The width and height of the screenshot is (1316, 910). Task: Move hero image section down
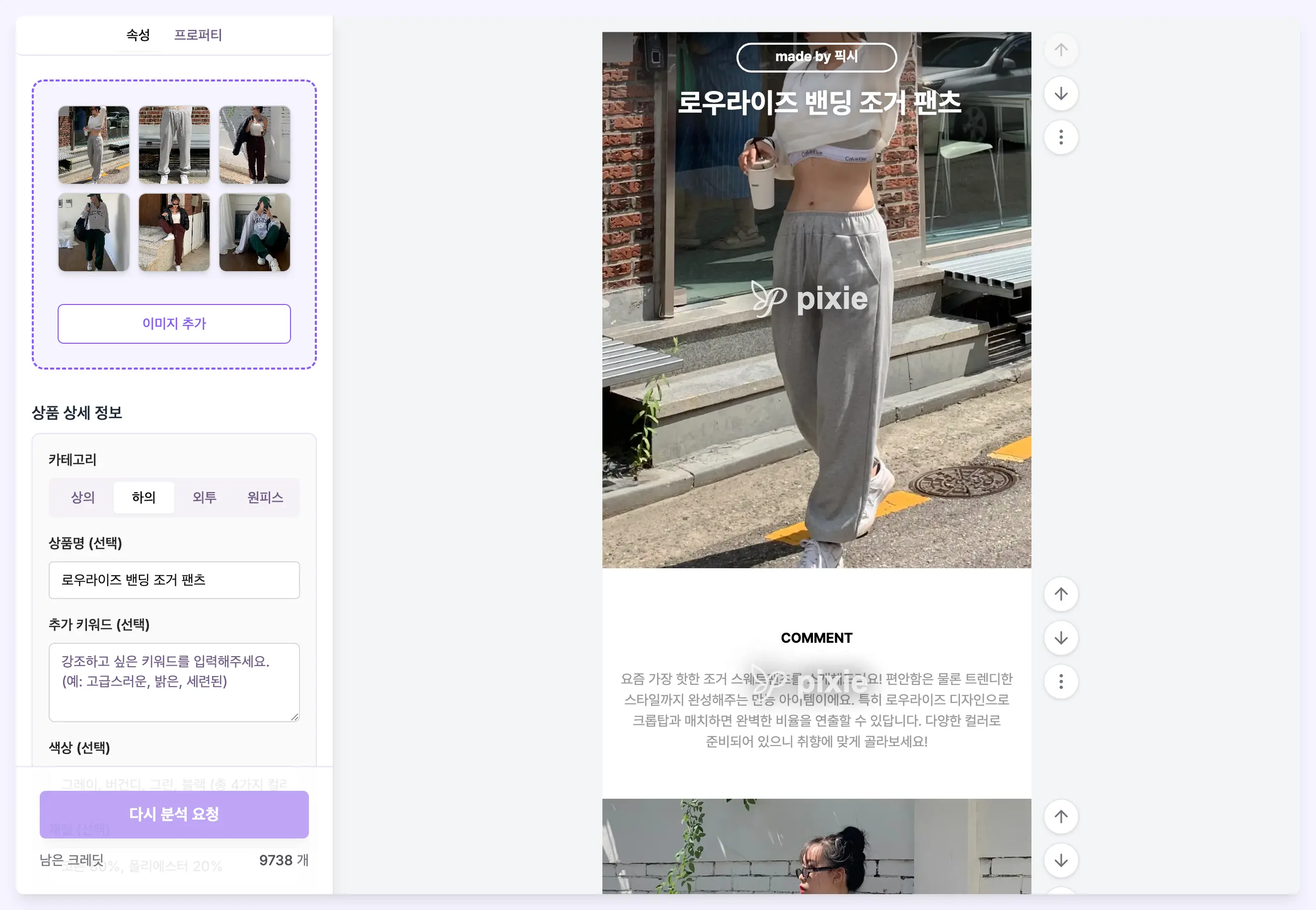[x=1061, y=93]
